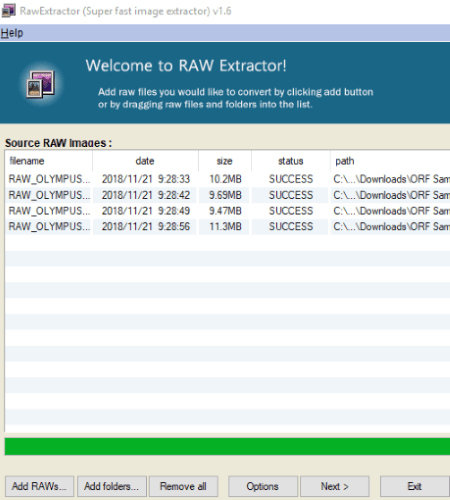This screenshot has height=500, width=450.
Task: Open the Help menu
Action: tap(12, 33)
